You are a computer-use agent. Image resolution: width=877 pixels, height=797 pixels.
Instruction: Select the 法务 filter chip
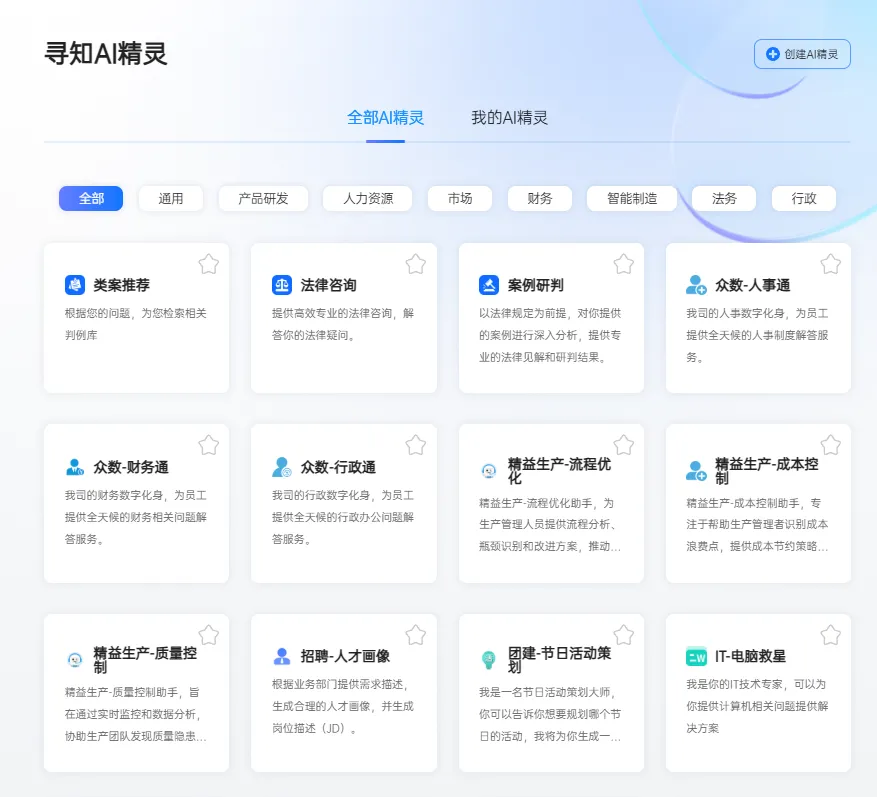click(724, 198)
